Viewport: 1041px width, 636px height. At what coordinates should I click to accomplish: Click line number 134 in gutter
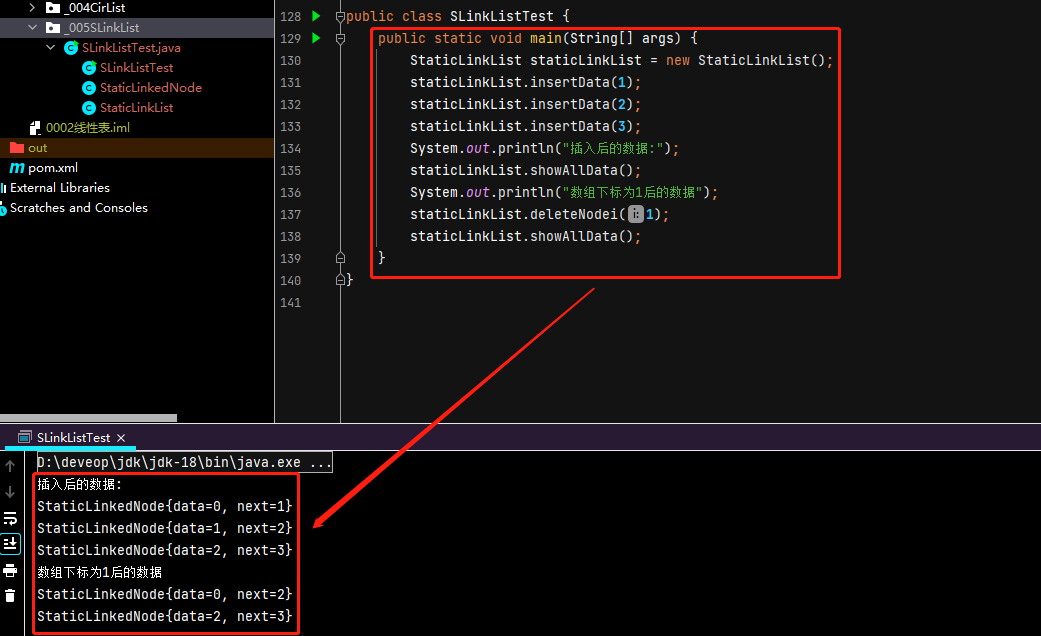[290, 149]
